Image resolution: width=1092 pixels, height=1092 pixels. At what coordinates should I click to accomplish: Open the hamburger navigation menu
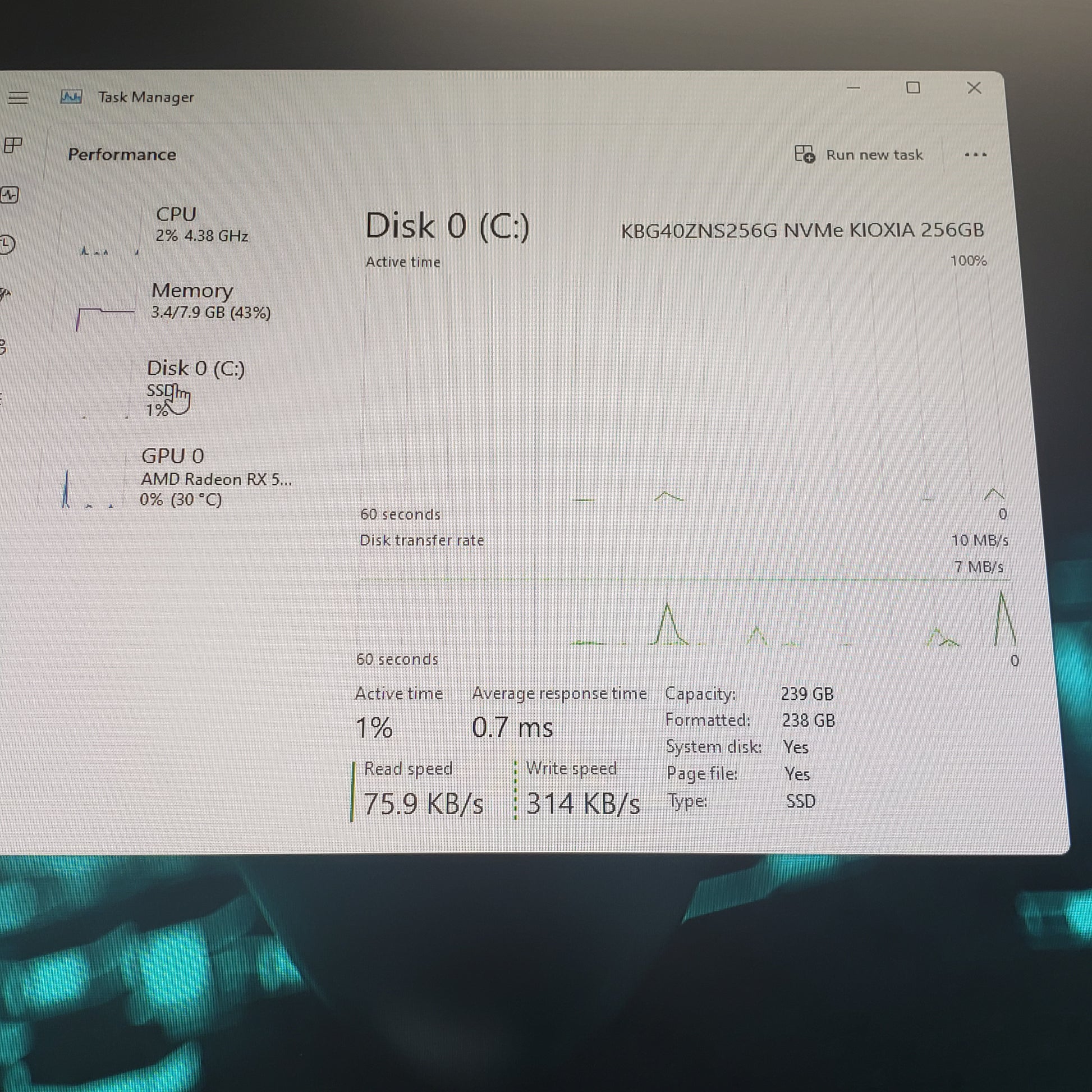[18, 98]
